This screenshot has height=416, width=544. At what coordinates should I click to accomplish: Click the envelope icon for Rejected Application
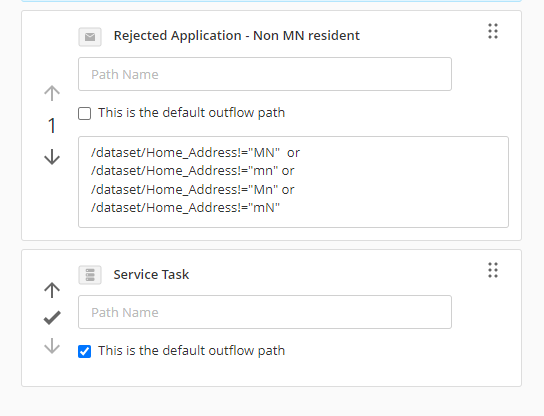(x=90, y=37)
